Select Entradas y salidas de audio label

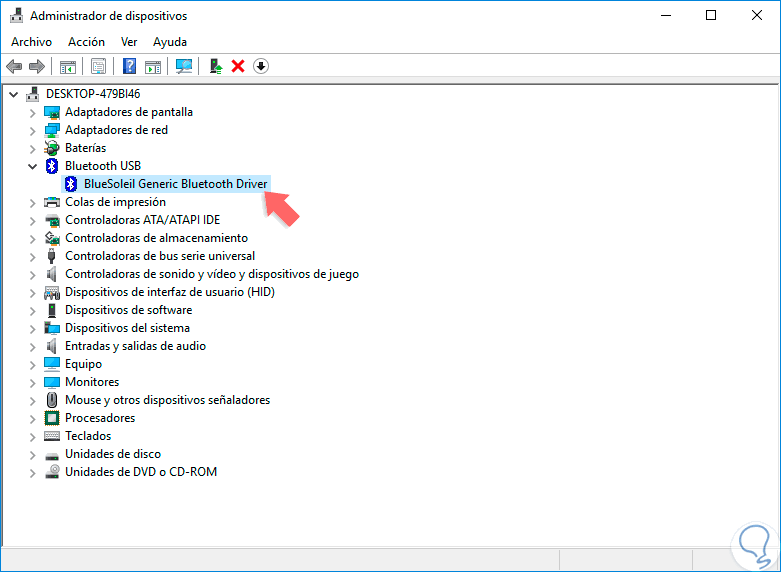point(135,346)
